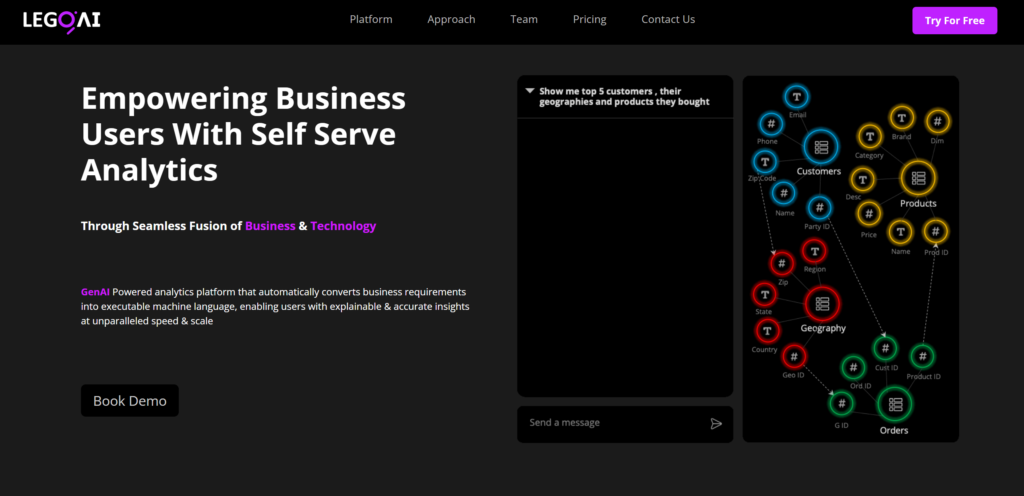Click the Try For Free button
This screenshot has height=496, width=1024.
pos(954,21)
